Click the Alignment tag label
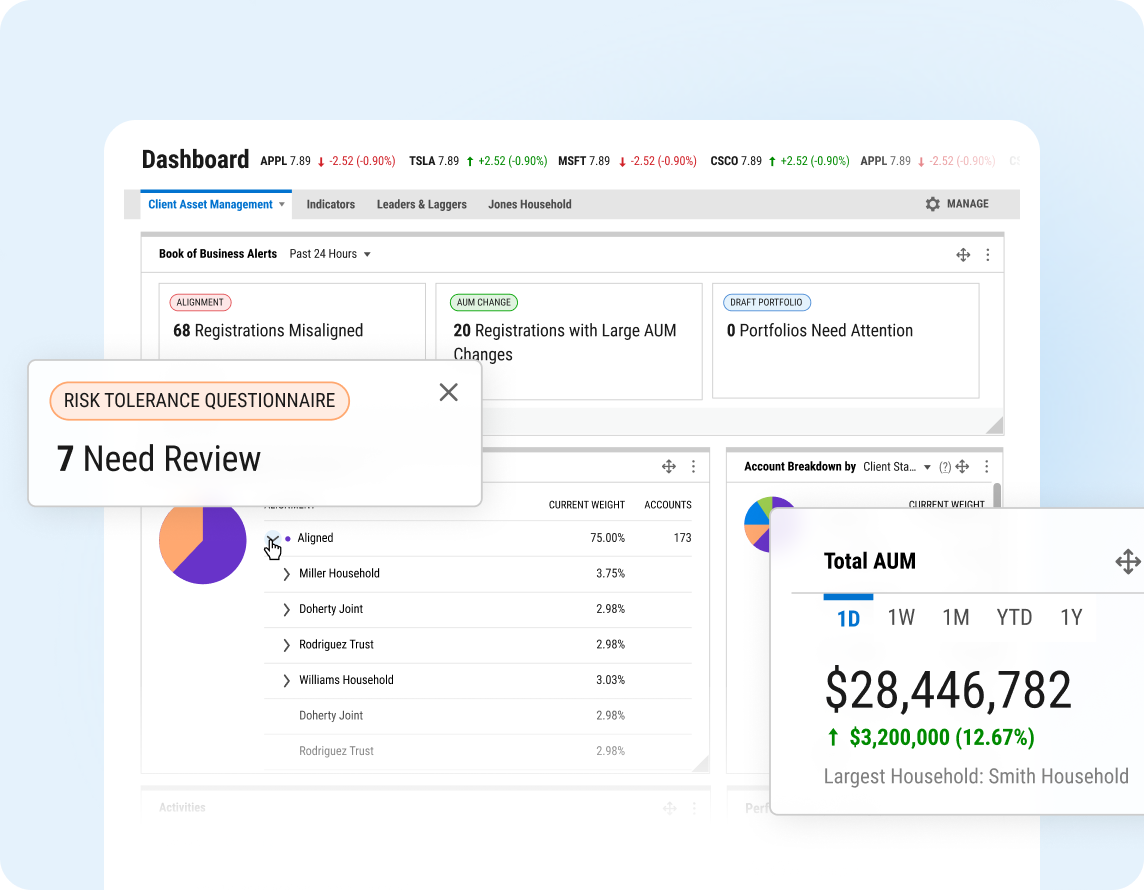Viewport: 1144px width, 890px height. [200, 302]
